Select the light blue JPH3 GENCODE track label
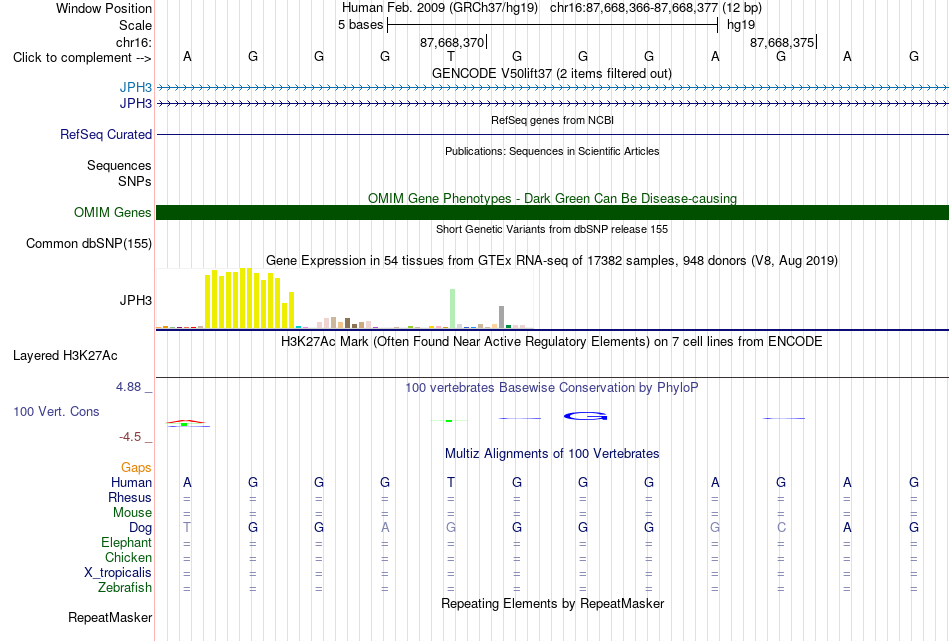This screenshot has height=641, width=950. coord(136,87)
